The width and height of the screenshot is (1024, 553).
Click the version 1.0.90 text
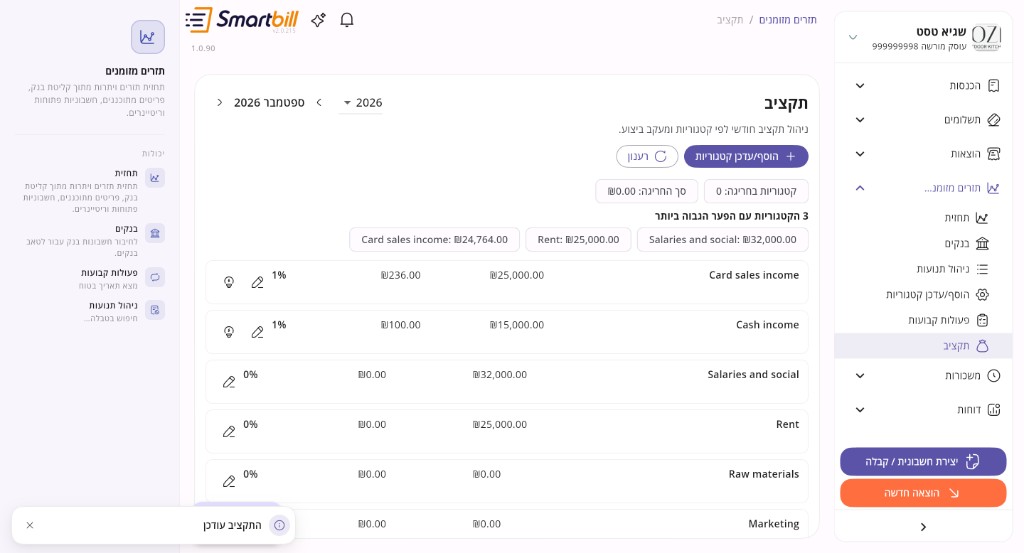click(x=203, y=48)
